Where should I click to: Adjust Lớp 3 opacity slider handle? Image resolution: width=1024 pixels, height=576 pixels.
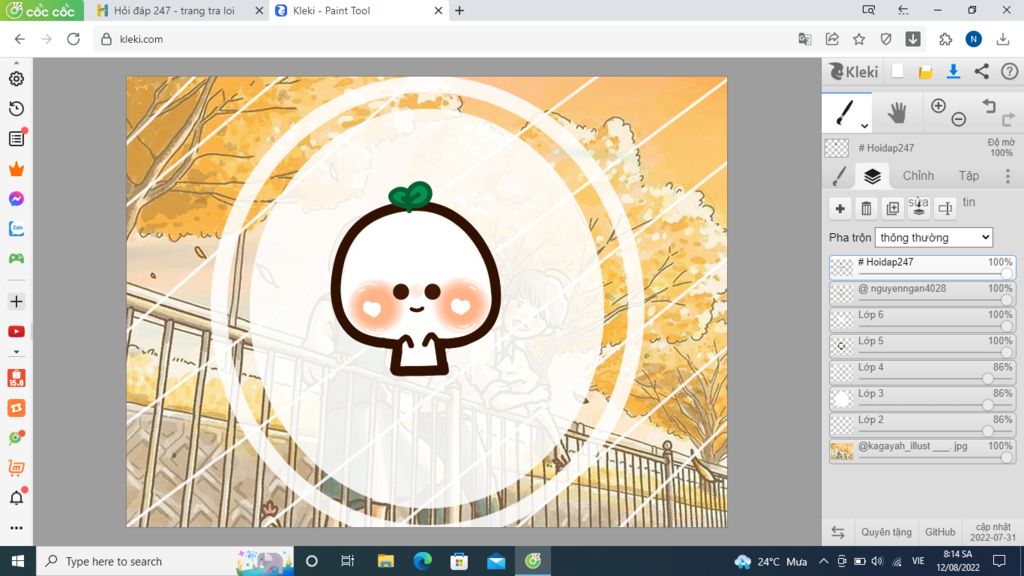click(987, 405)
